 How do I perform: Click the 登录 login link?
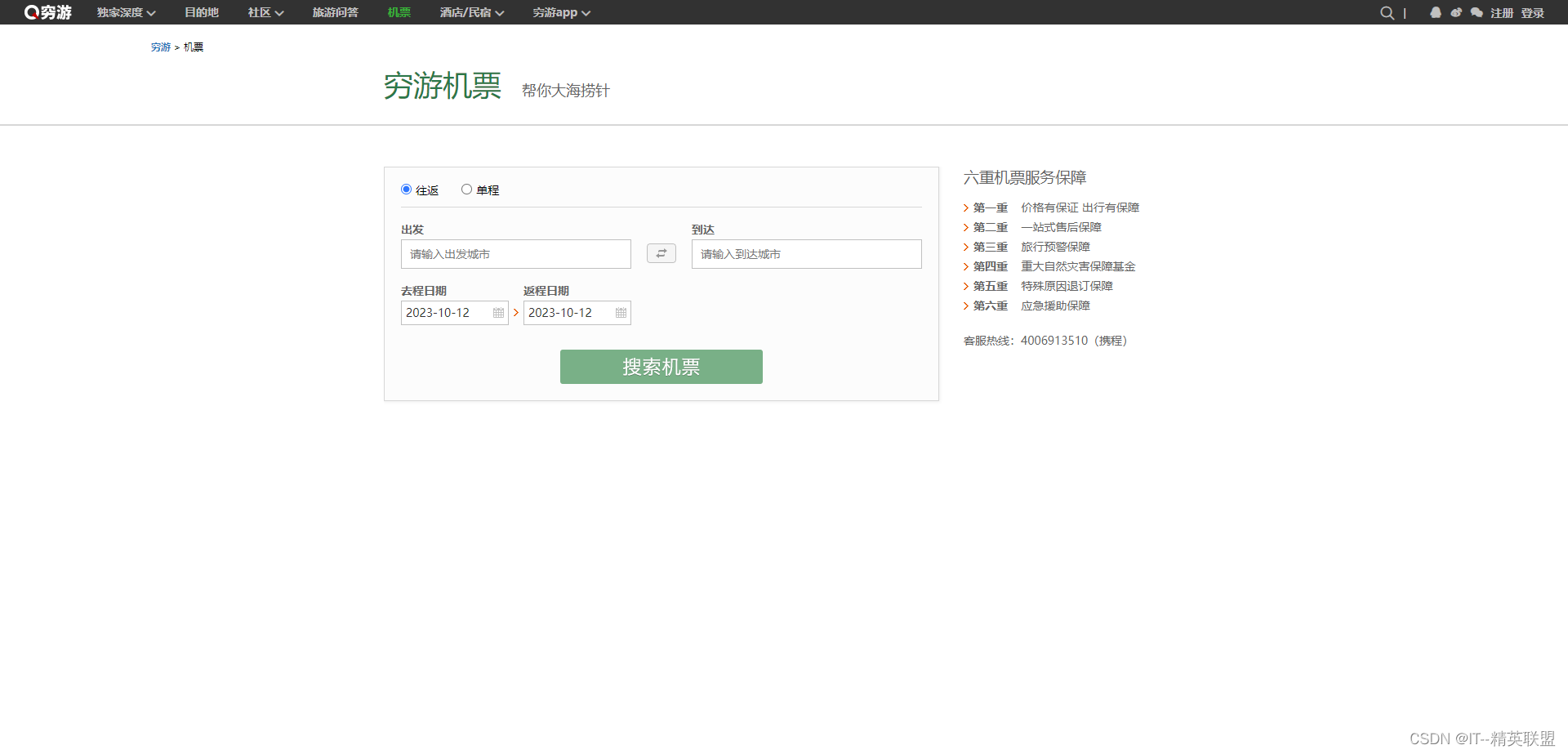[x=1532, y=12]
